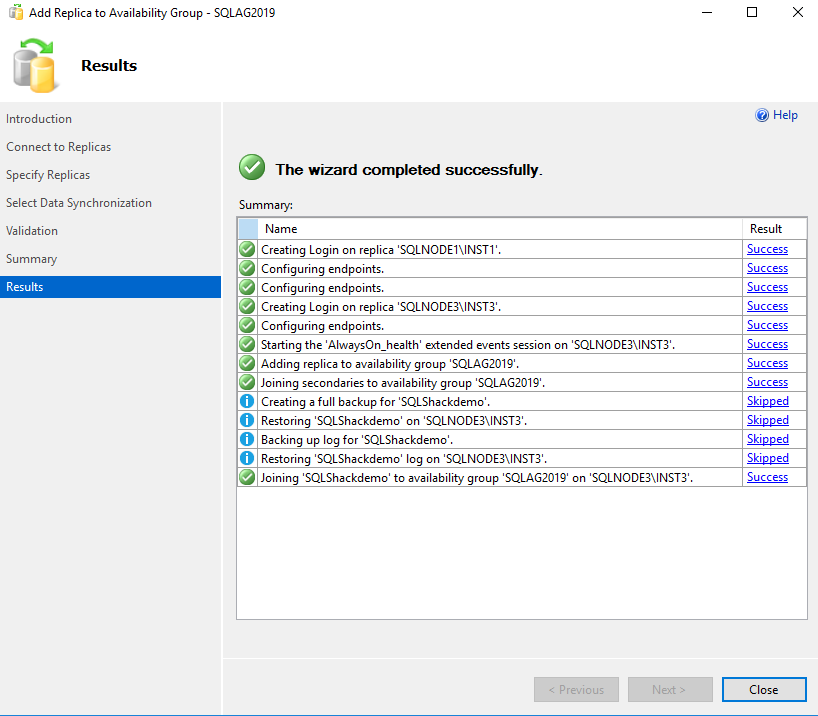Select the 'Joining SQLShackdemo to availability group' row
Image resolution: width=818 pixels, height=716 pixels.
pyautogui.click(x=477, y=477)
